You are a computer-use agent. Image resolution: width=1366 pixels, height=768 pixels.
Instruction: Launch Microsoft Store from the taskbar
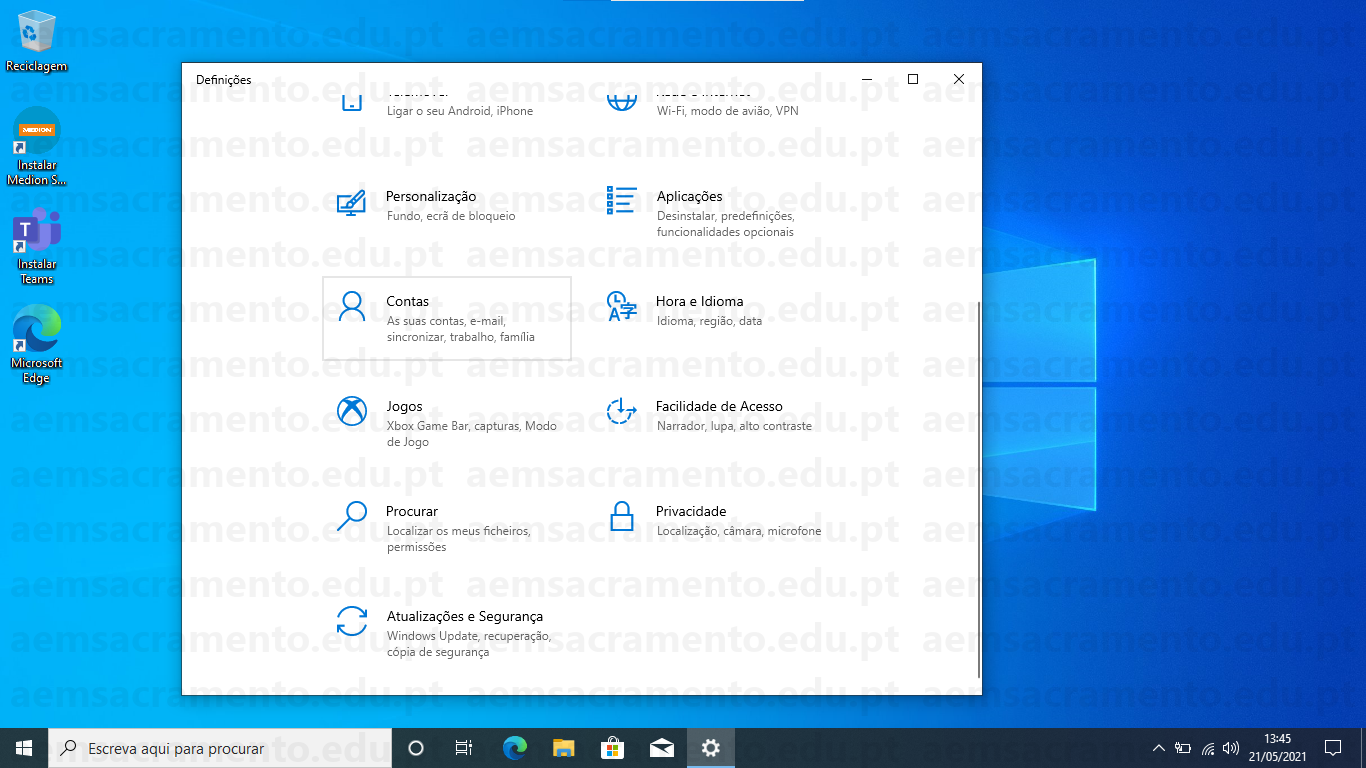tap(612, 748)
